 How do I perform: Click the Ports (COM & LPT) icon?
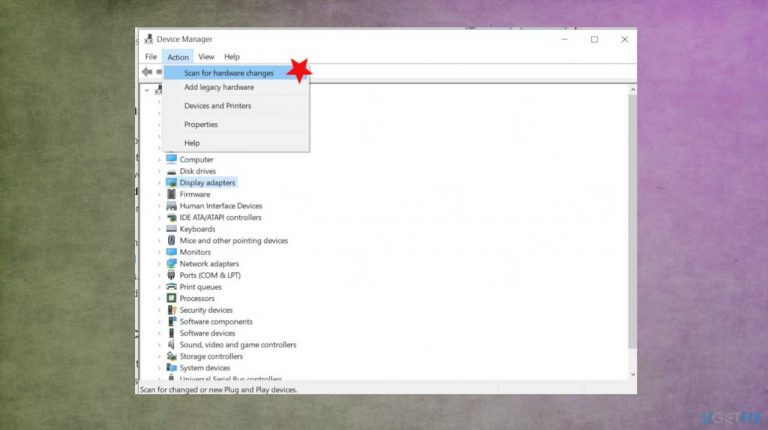pyautogui.click(x=171, y=275)
